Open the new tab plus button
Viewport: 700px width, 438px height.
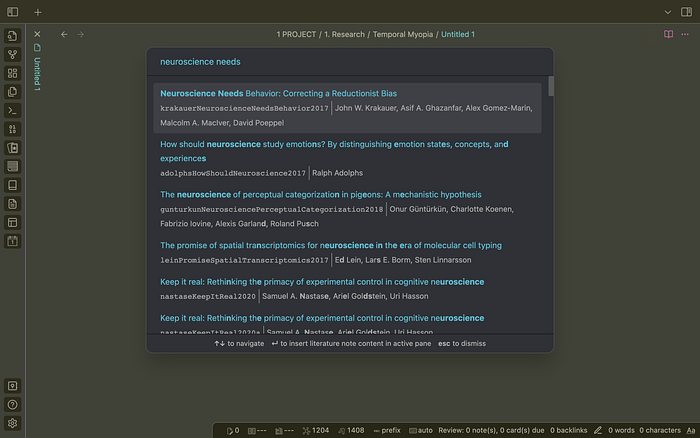(x=37, y=12)
